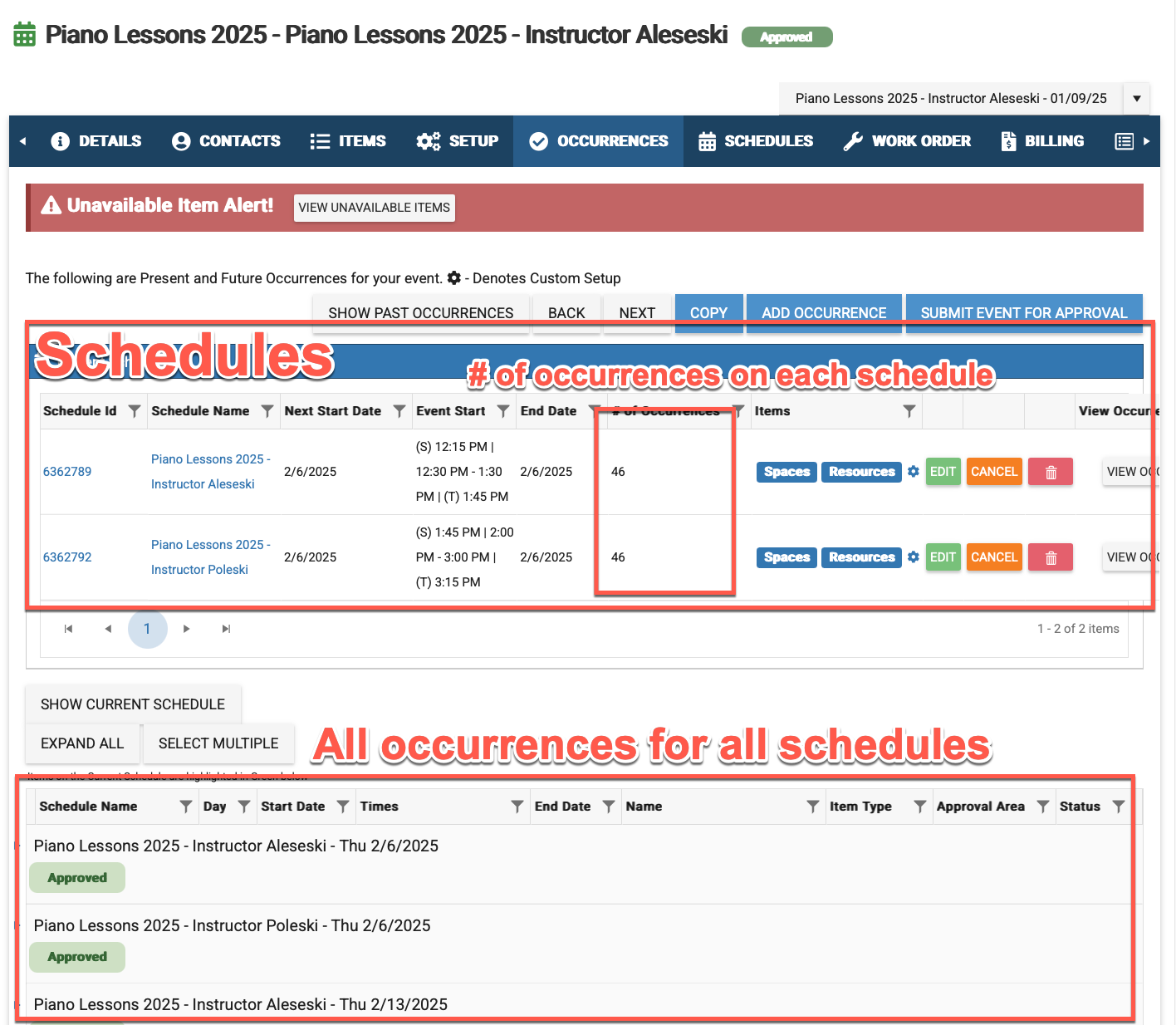Open the Schedules tab

pyautogui.click(x=756, y=141)
